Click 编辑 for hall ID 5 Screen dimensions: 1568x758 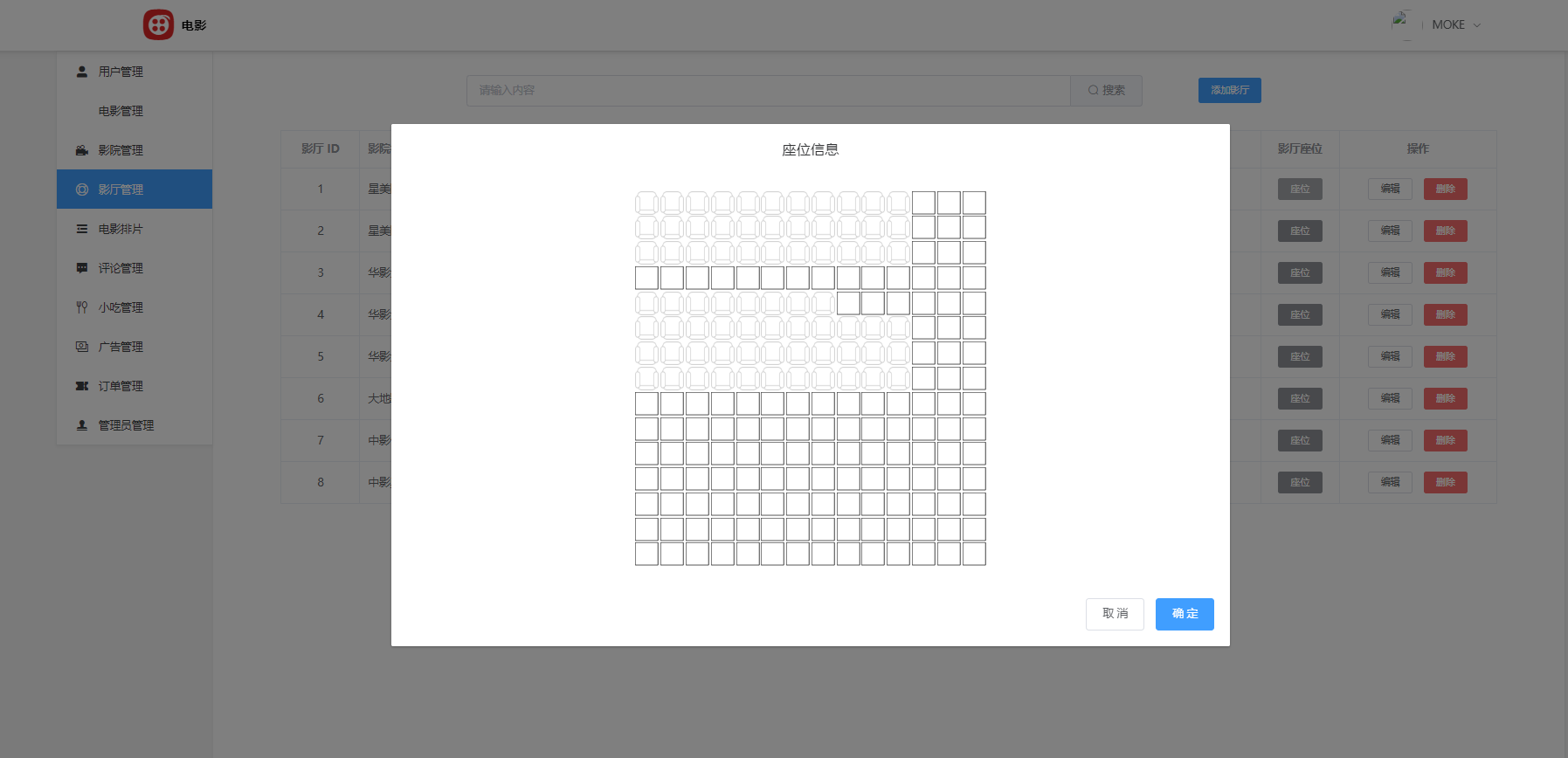(x=1390, y=356)
